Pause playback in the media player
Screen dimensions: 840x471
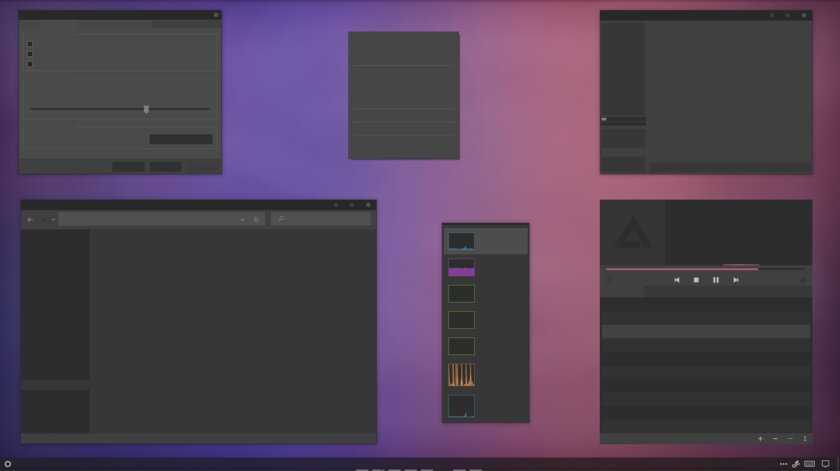tap(716, 280)
